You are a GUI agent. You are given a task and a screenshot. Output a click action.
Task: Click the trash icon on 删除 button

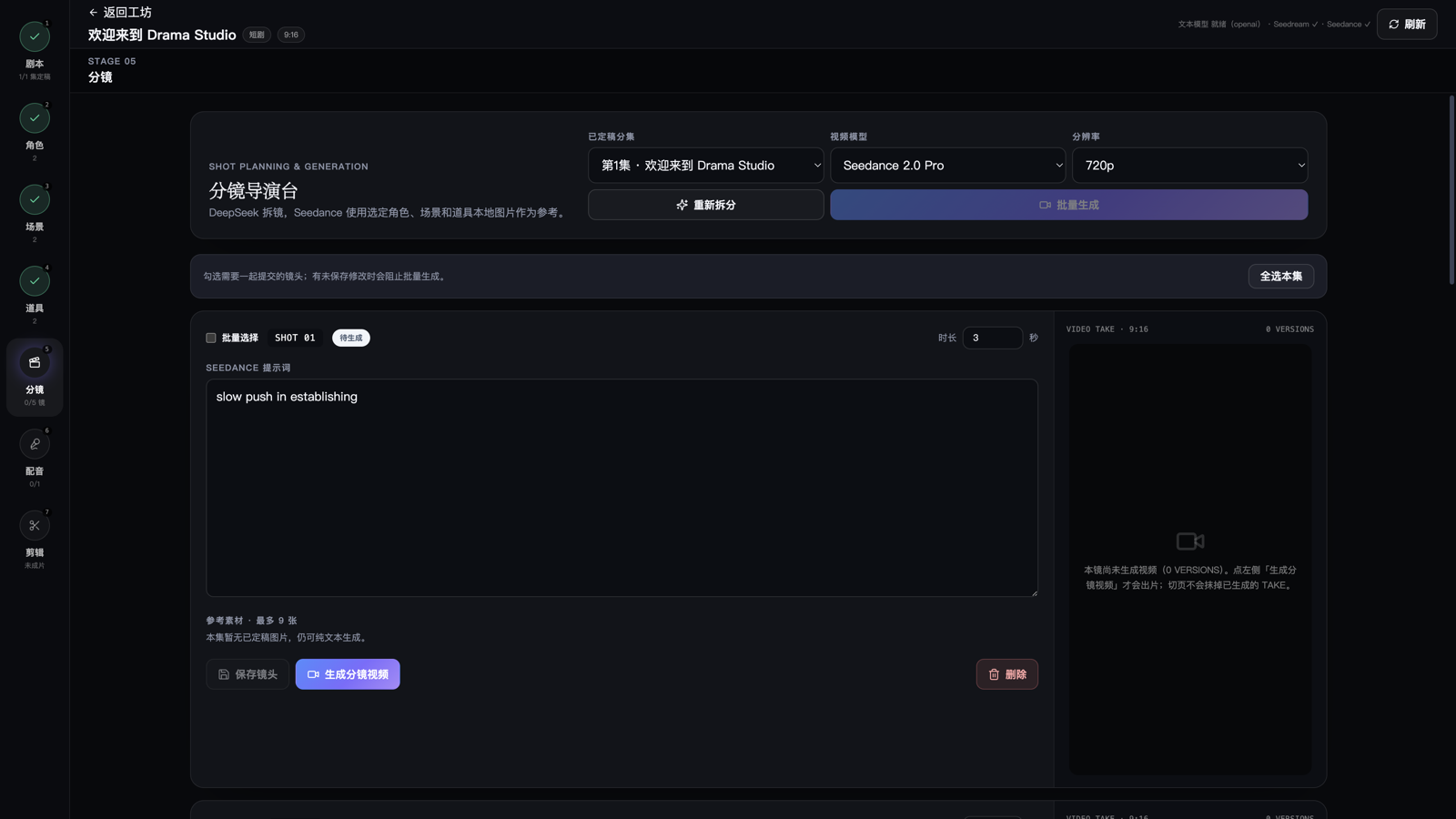[994, 674]
